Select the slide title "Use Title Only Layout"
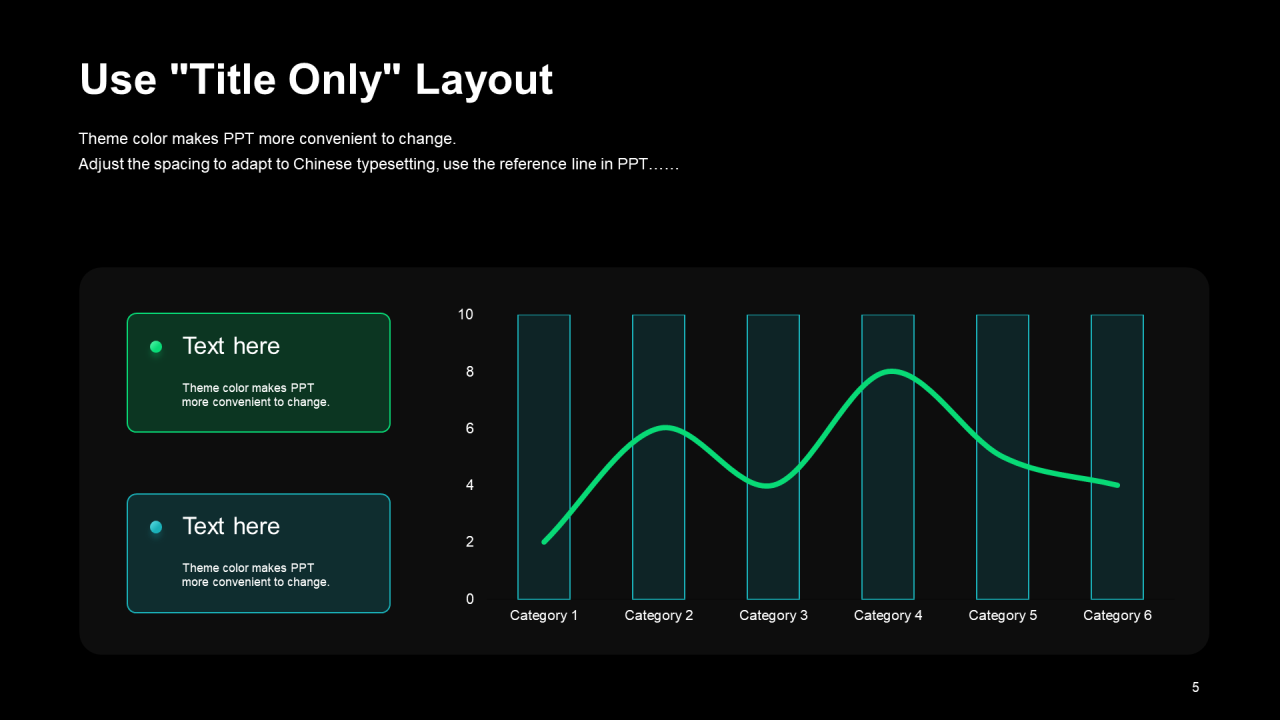Image resolution: width=1280 pixels, height=720 pixels. point(316,80)
